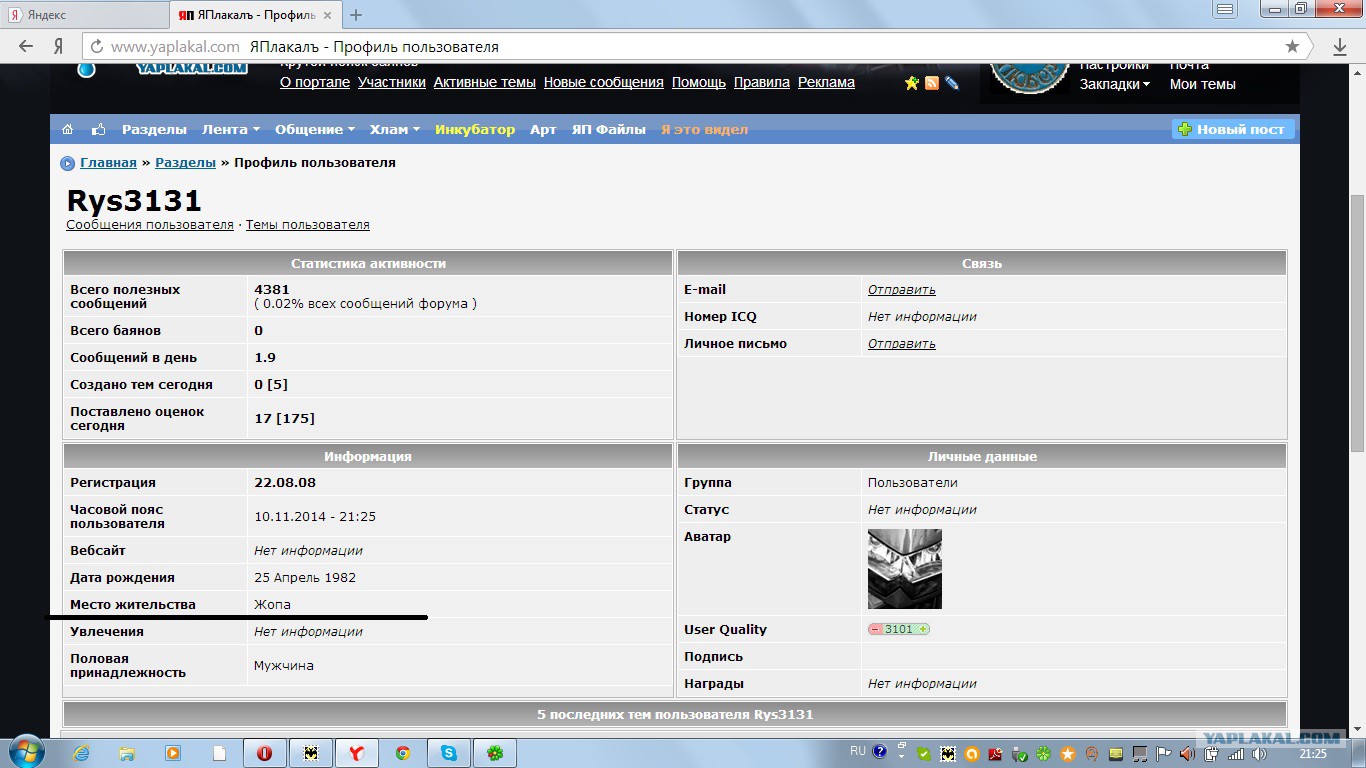Click the red speaker icon in system tray
1366x768 pixels.
pyautogui.click(x=1187, y=753)
